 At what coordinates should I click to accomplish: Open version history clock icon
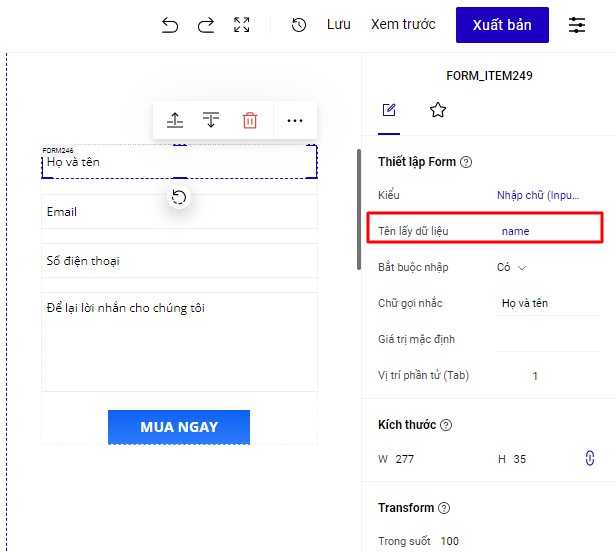pyautogui.click(x=298, y=26)
